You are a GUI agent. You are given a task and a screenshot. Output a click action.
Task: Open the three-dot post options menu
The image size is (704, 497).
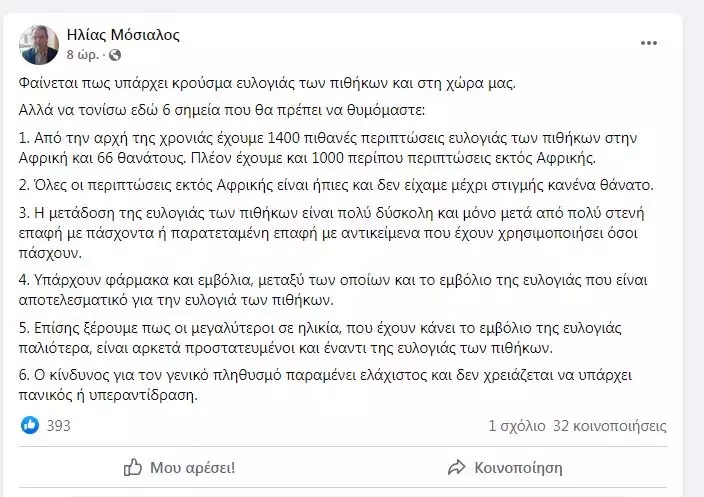click(649, 43)
